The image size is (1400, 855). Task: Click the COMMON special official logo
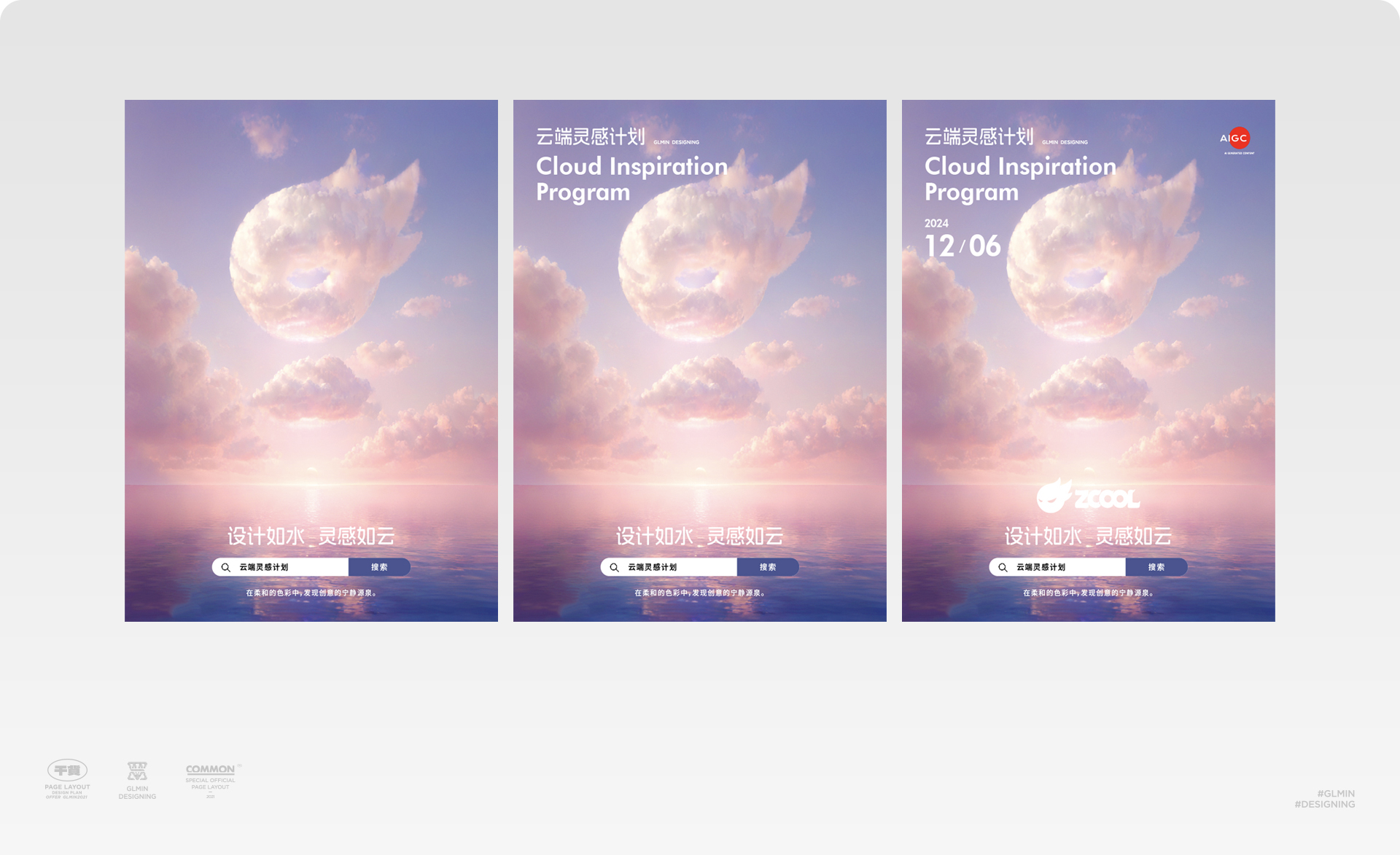tap(211, 770)
